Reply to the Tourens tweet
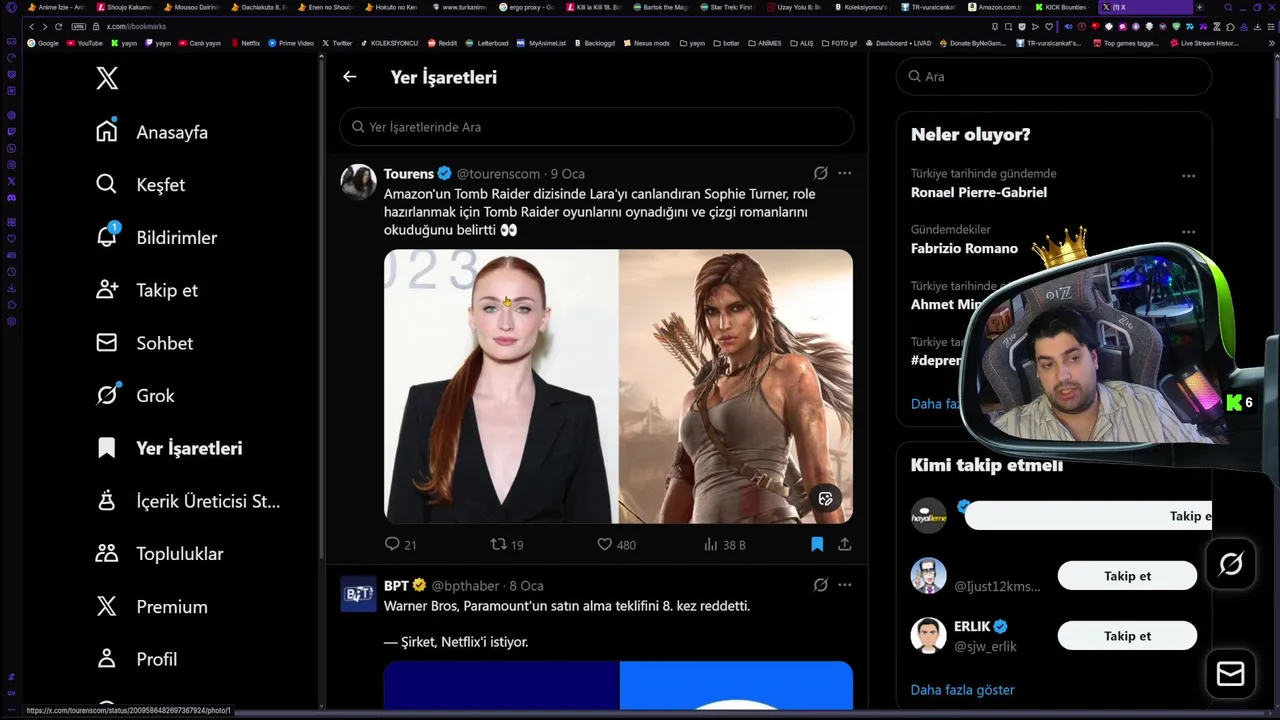 (400, 544)
